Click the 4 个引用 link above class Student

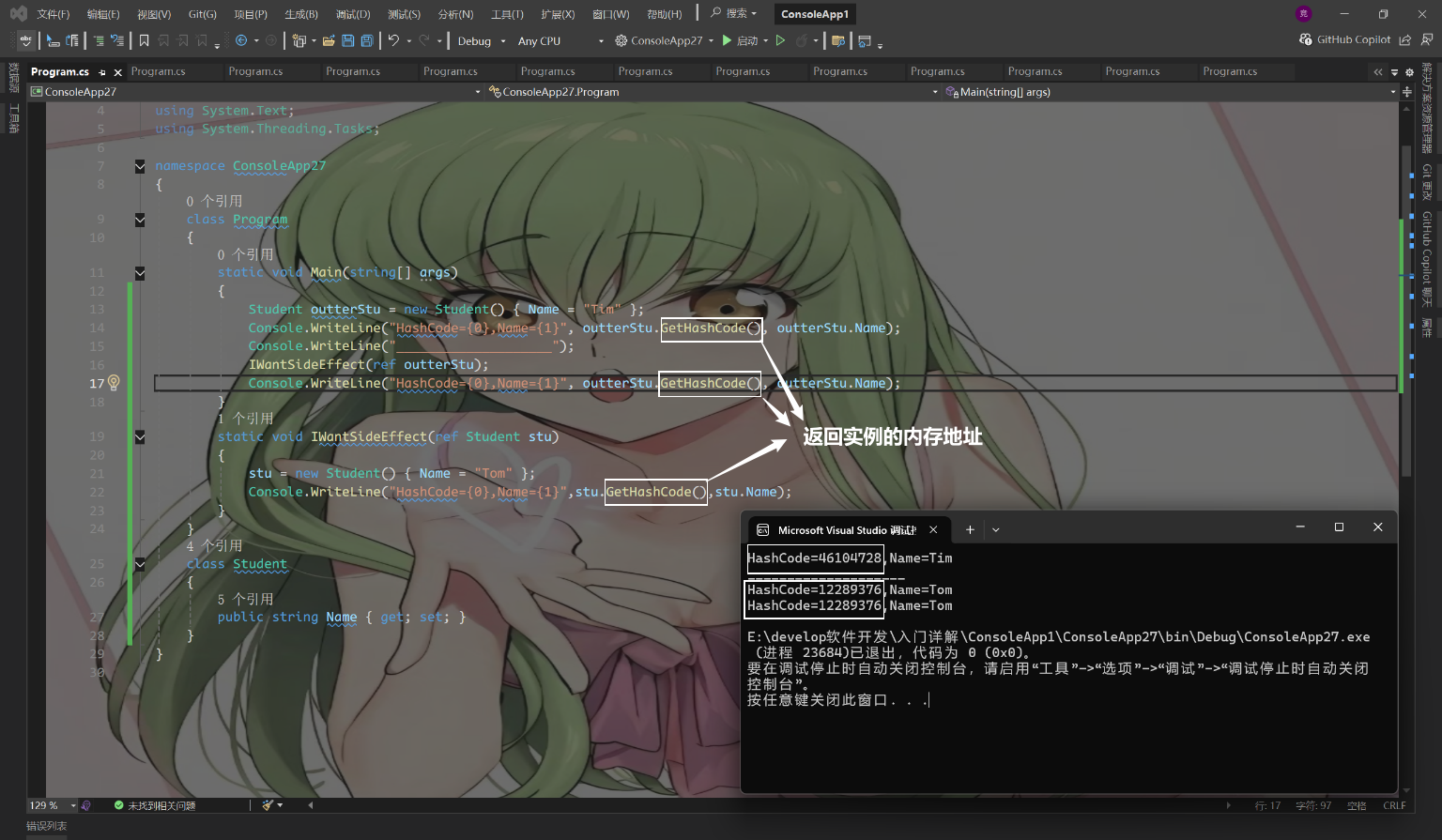[x=214, y=545]
